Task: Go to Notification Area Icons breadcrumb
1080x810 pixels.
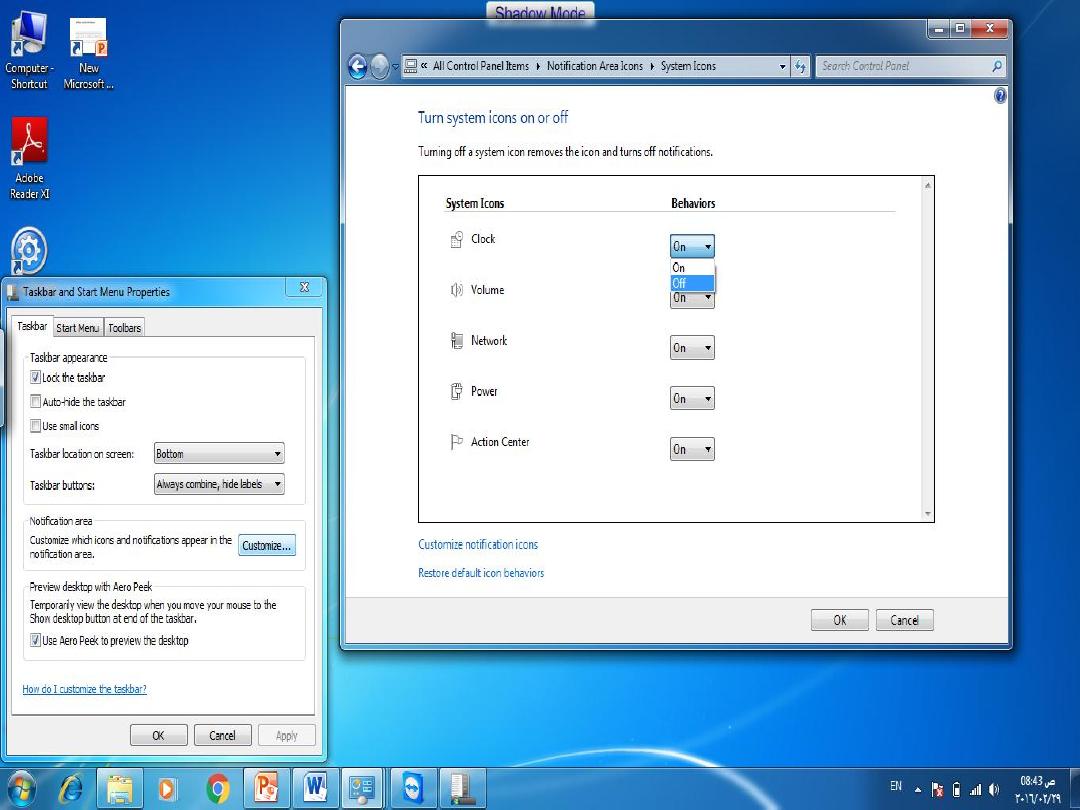Action: tap(594, 66)
